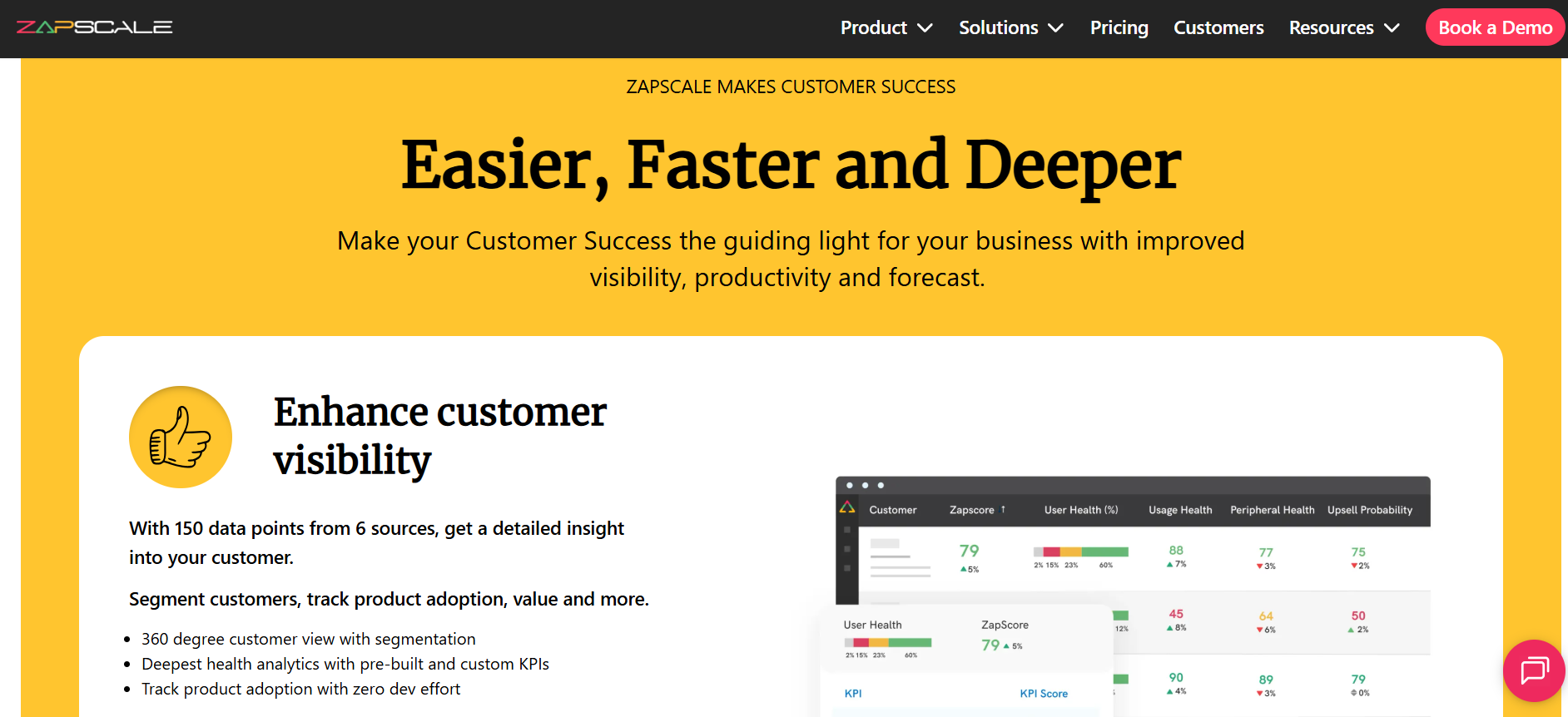Click the Usage Health column header
Screen dimensions: 1568x717
click(x=1180, y=510)
